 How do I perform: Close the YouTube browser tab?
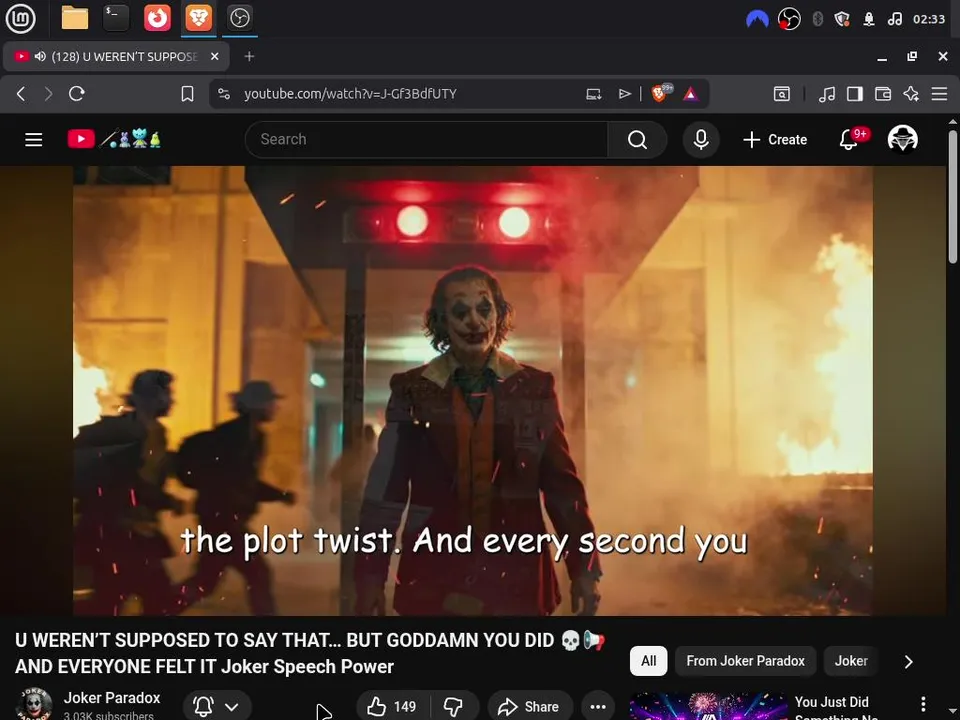click(x=214, y=56)
